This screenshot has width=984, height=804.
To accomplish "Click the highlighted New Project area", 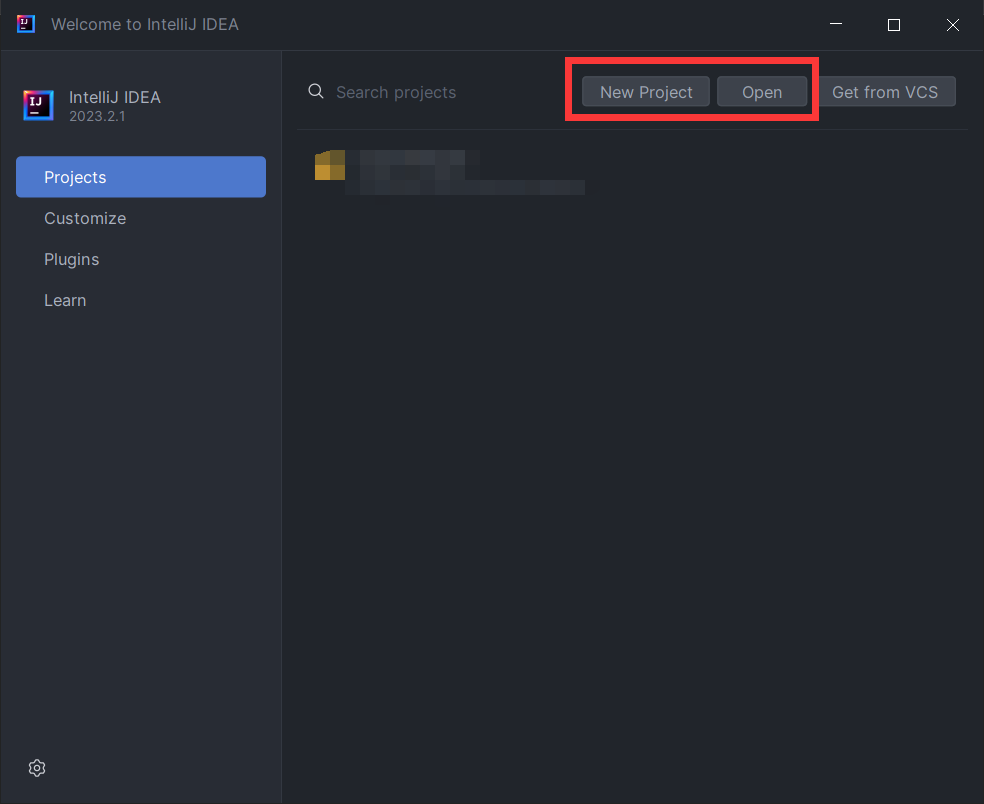I will (645, 91).
